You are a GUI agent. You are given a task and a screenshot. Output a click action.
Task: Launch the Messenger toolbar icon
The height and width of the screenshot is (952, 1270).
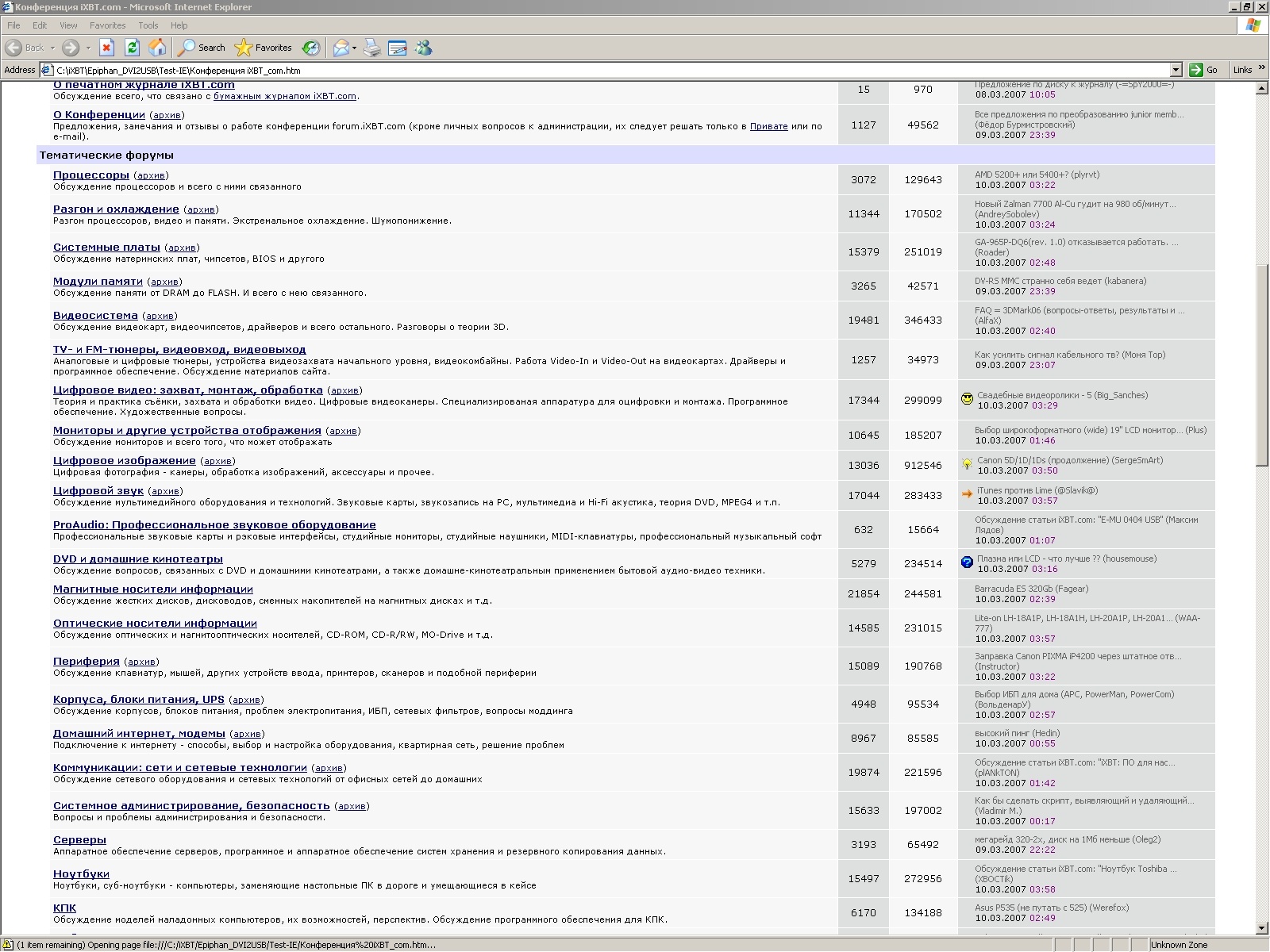(424, 48)
